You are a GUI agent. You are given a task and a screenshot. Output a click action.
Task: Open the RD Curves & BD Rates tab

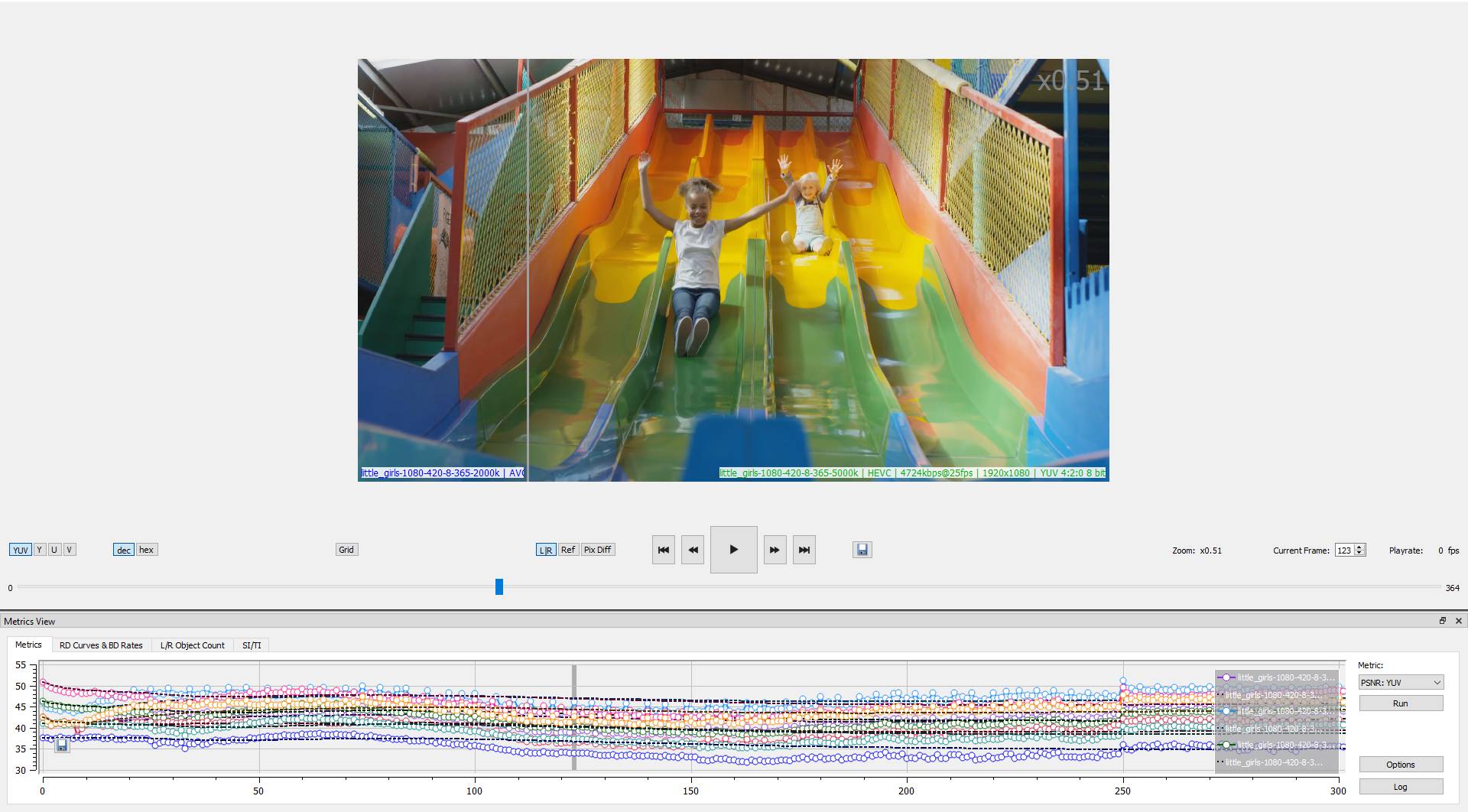[x=101, y=645]
